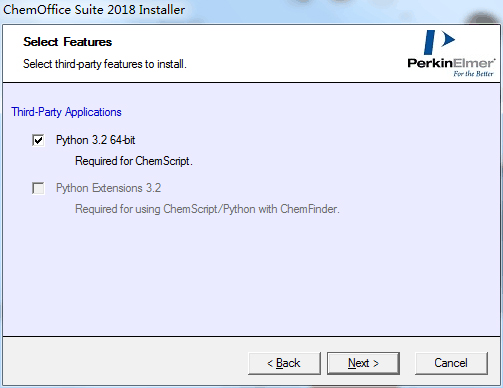The width and height of the screenshot is (503, 388).
Task: Click the ChemFinder requirement description text
Action: point(207,209)
